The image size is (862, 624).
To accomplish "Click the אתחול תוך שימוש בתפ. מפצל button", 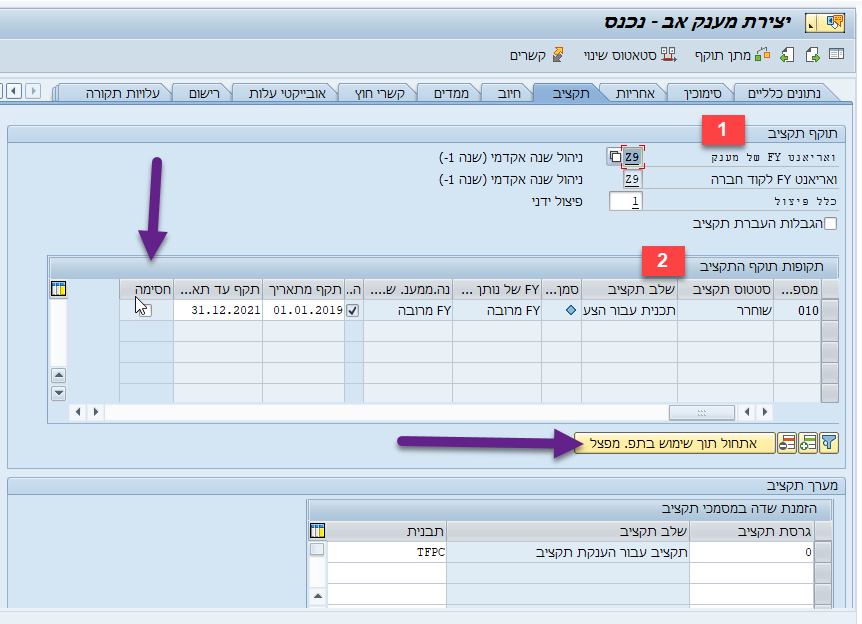I will pos(674,443).
